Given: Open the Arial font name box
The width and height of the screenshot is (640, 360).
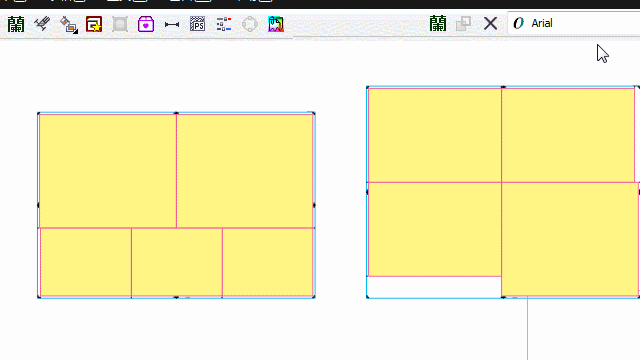Looking at the screenshot, I should (573, 23).
